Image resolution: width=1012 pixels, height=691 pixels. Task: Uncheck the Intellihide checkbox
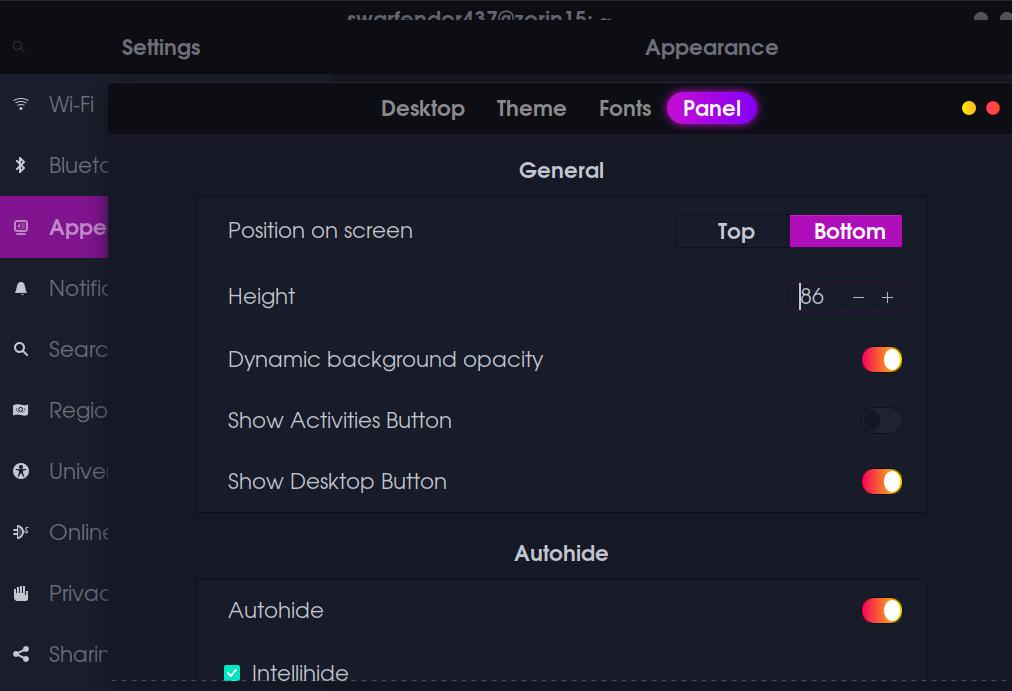[232, 673]
